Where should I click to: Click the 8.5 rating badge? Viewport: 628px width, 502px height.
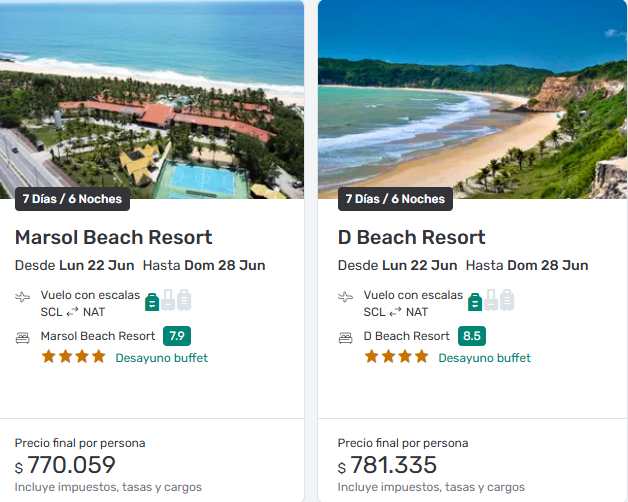[x=472, y=336]
